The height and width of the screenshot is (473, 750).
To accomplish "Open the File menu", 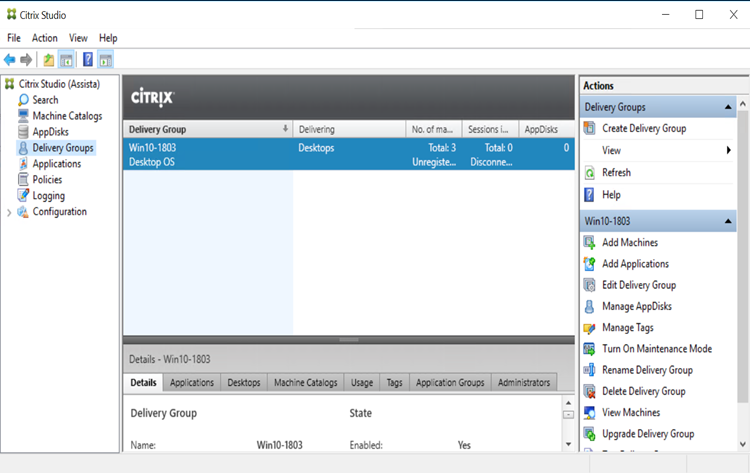I will coord(14,38).
